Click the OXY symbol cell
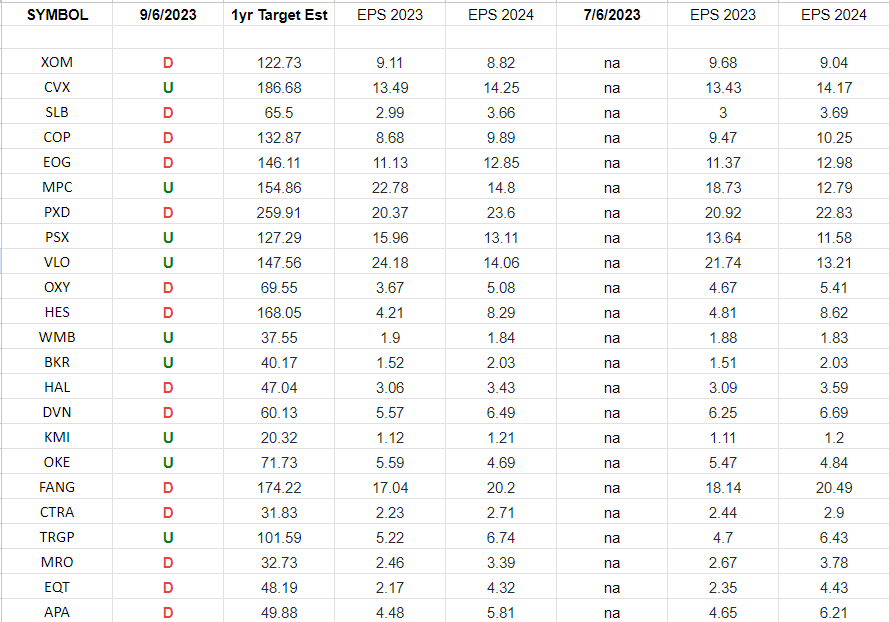 [57, 287]
